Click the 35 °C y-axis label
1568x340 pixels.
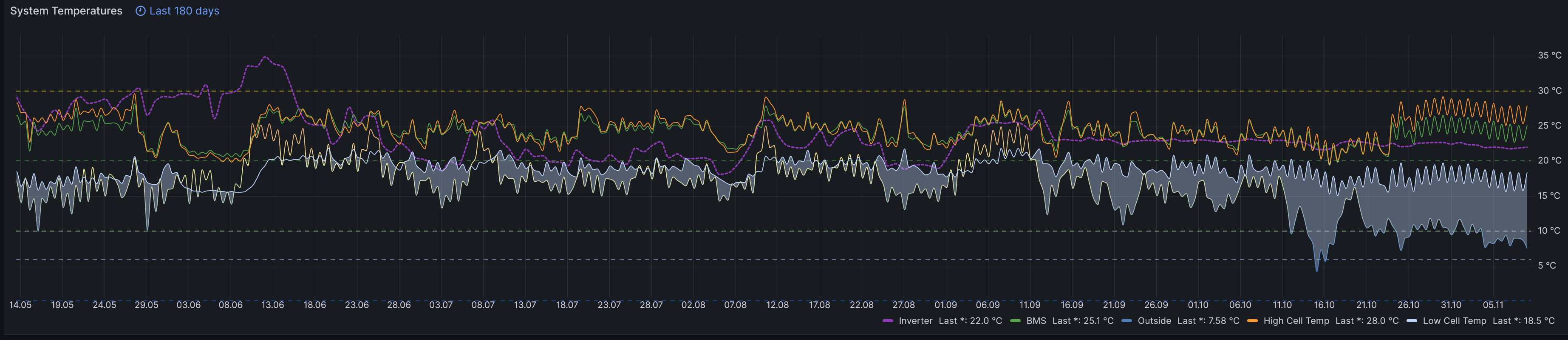coord(1549,55)
